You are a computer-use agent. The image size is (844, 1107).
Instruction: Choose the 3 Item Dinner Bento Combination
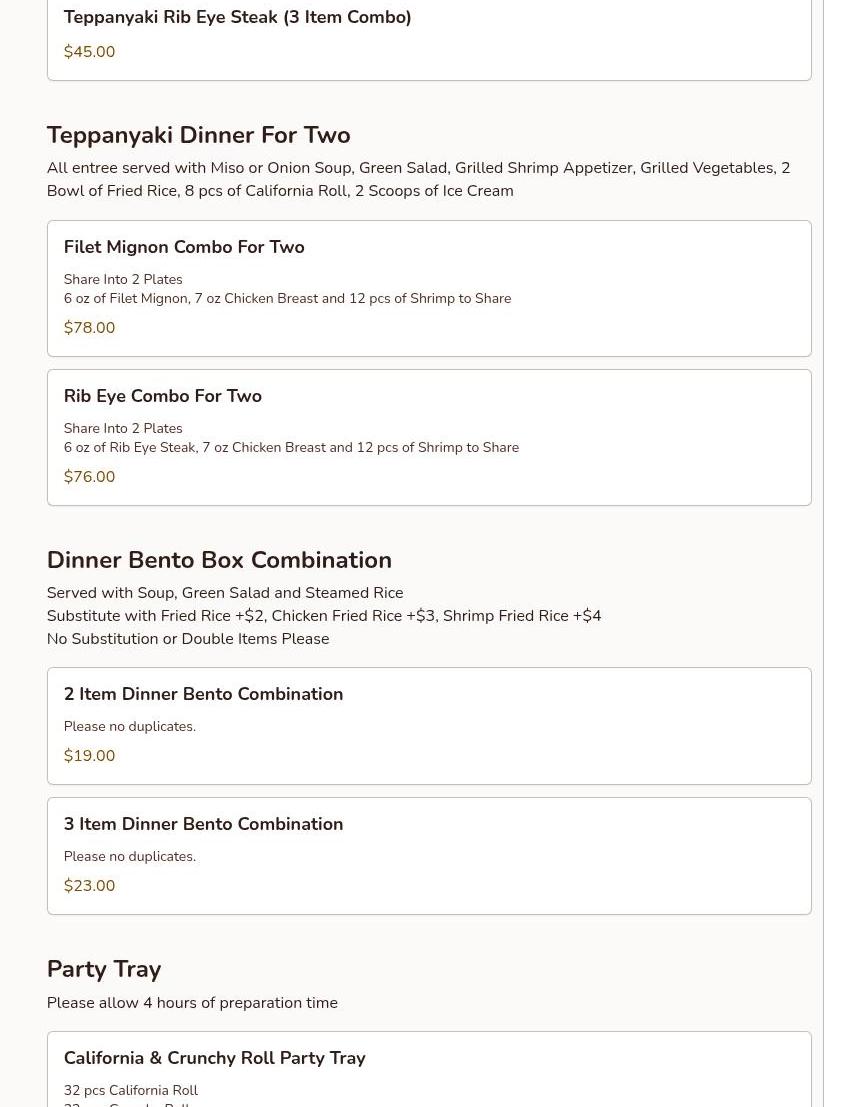[x=203, y=824]
